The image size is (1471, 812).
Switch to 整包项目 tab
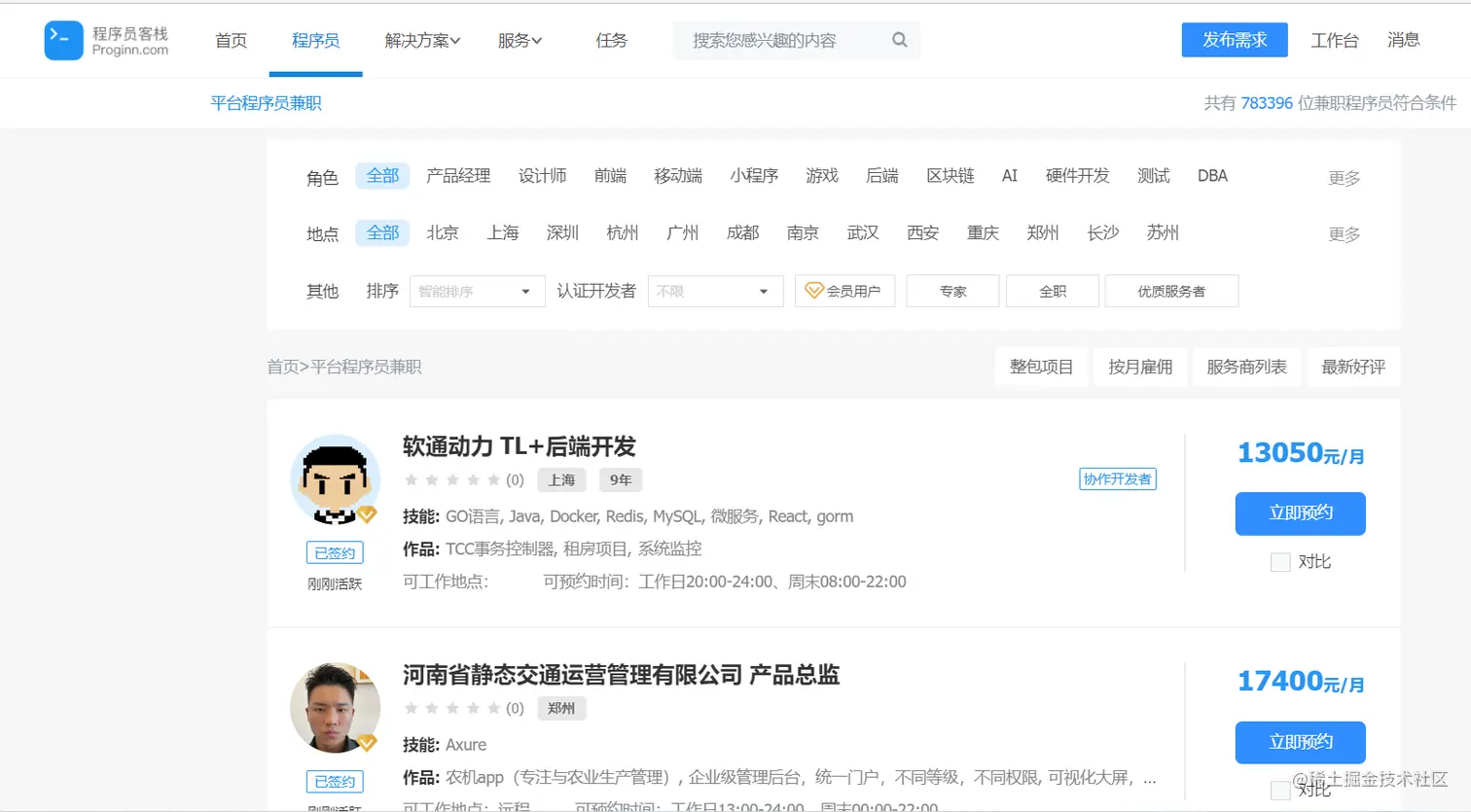(1041, 367)
